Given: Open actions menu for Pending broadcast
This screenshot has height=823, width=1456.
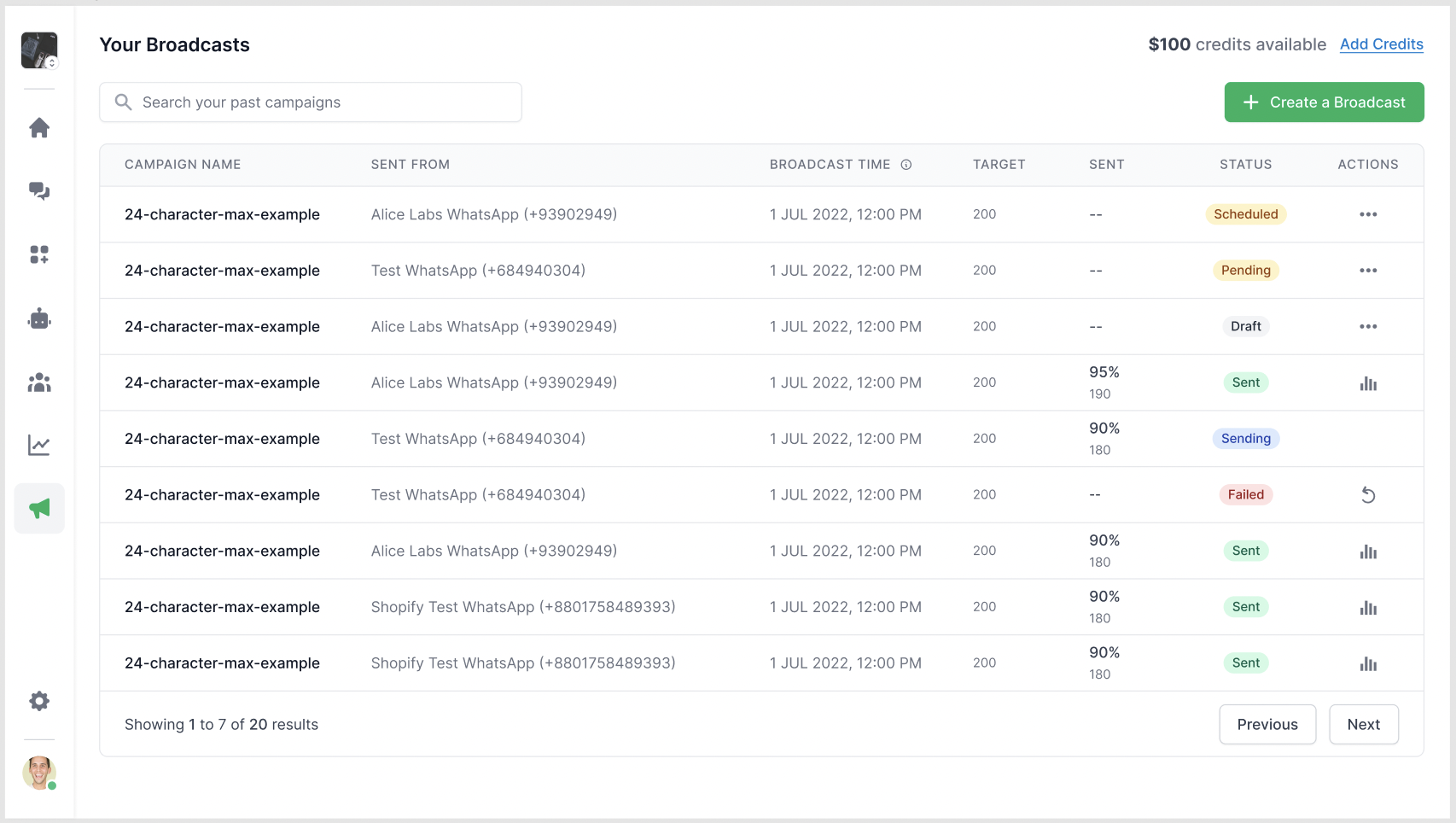Looking at the screenshot, I should click(1368, 271).
